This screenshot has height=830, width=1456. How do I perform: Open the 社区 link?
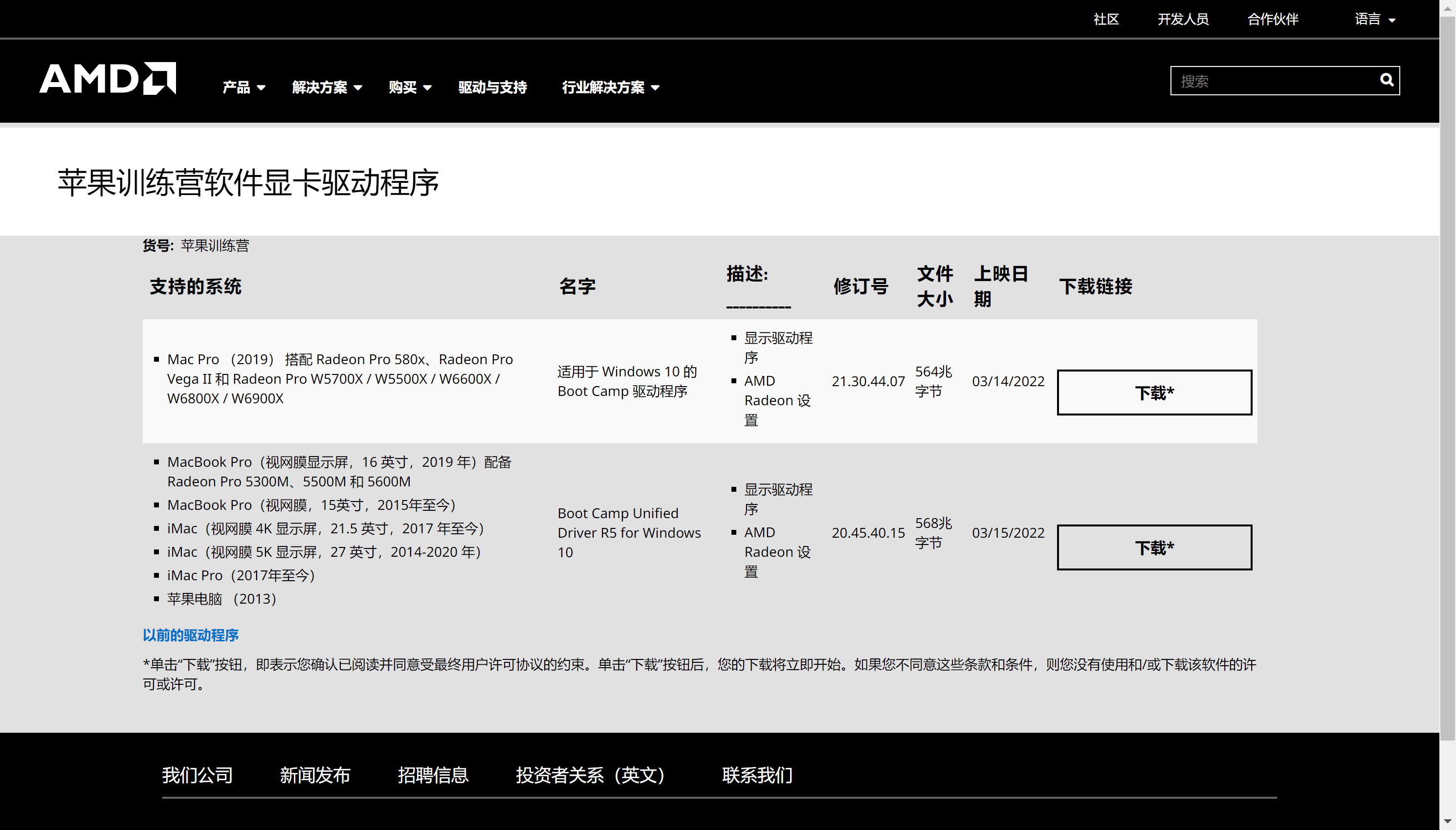pos(1105,20)
